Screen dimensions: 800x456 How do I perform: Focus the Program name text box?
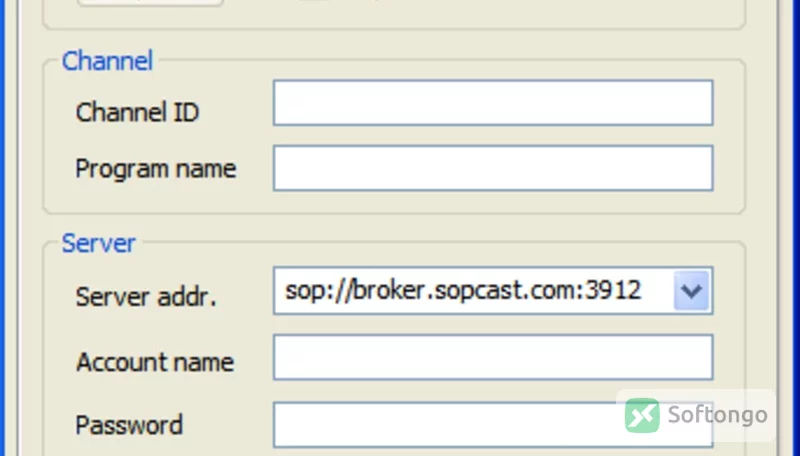[493, 168]
